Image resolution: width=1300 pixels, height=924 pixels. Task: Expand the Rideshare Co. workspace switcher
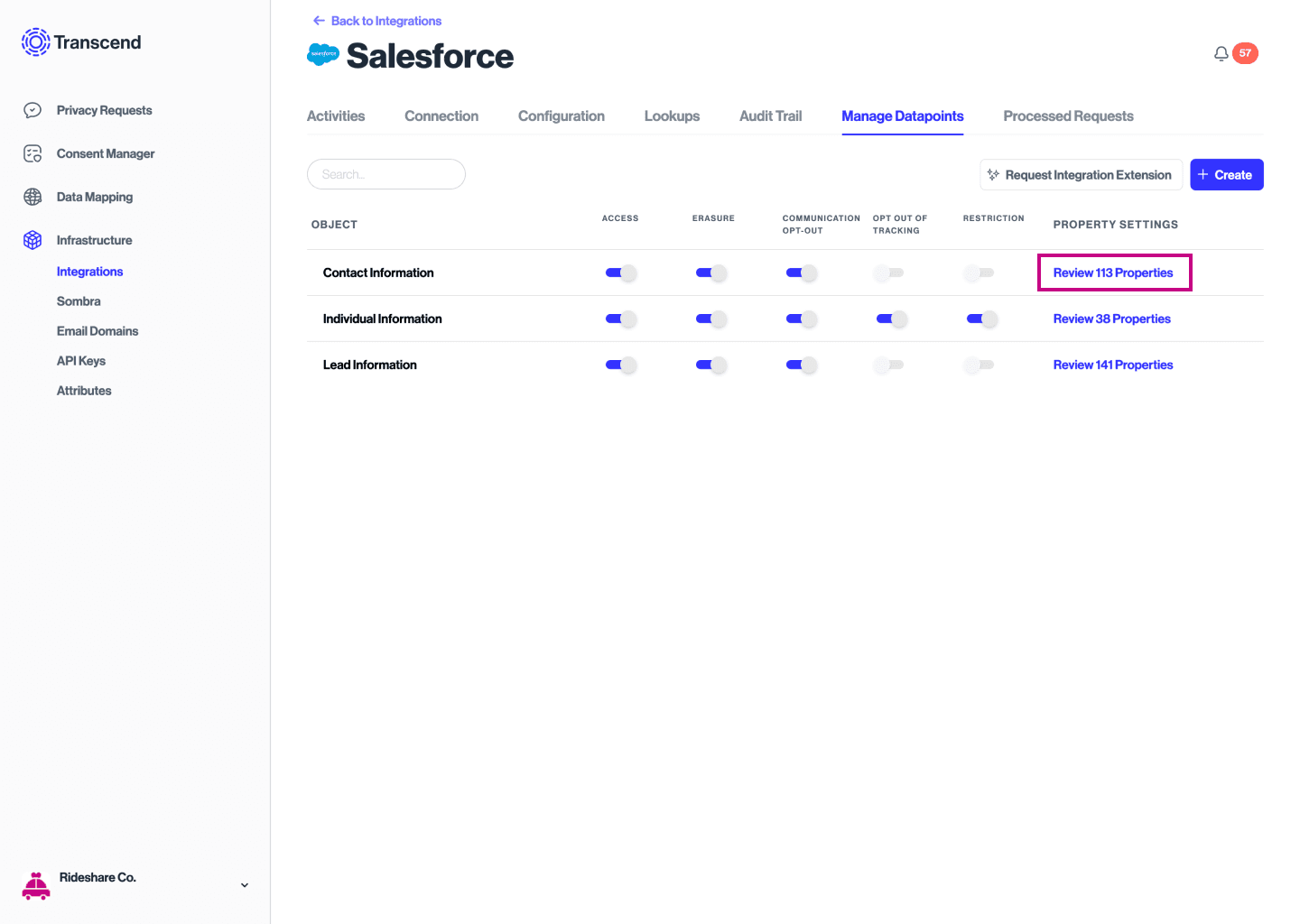coord(244,885)
